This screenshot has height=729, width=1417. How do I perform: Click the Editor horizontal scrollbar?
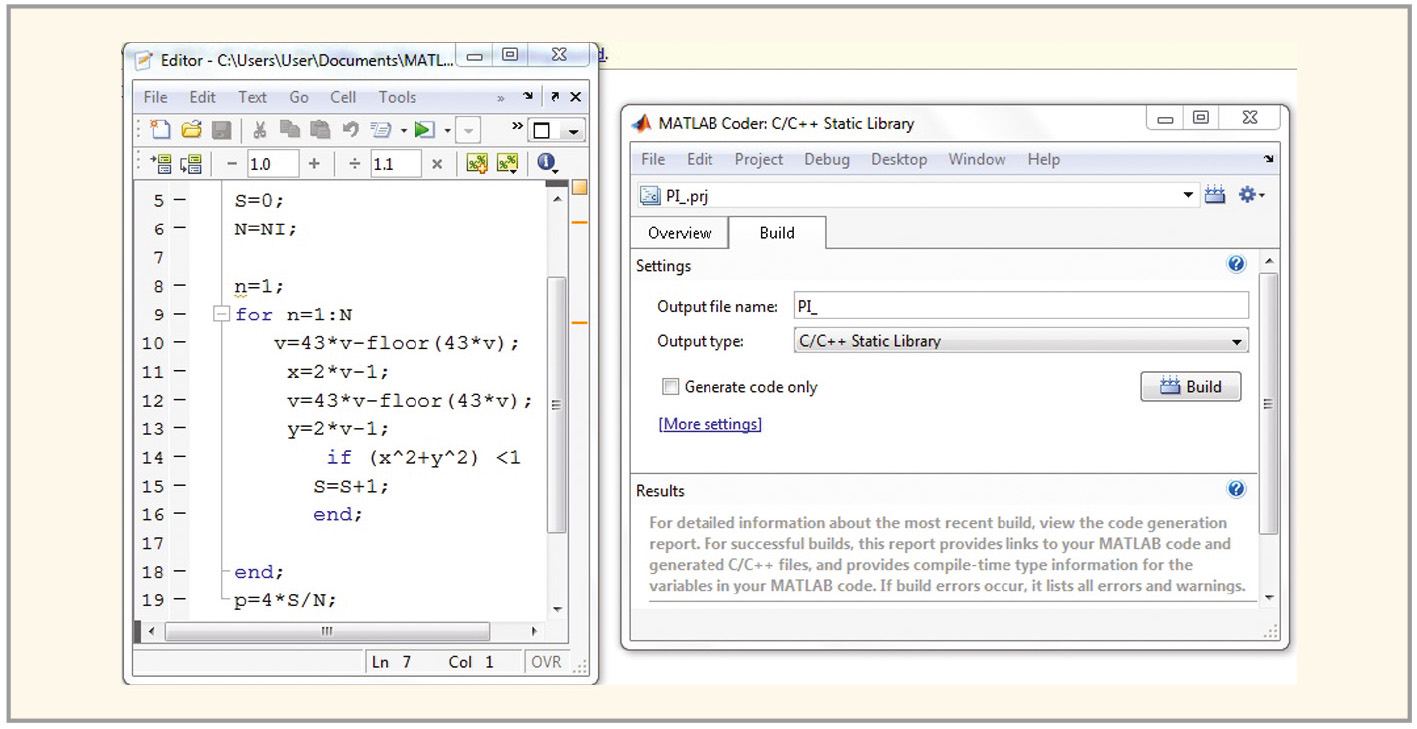click(x=327, y=632)
